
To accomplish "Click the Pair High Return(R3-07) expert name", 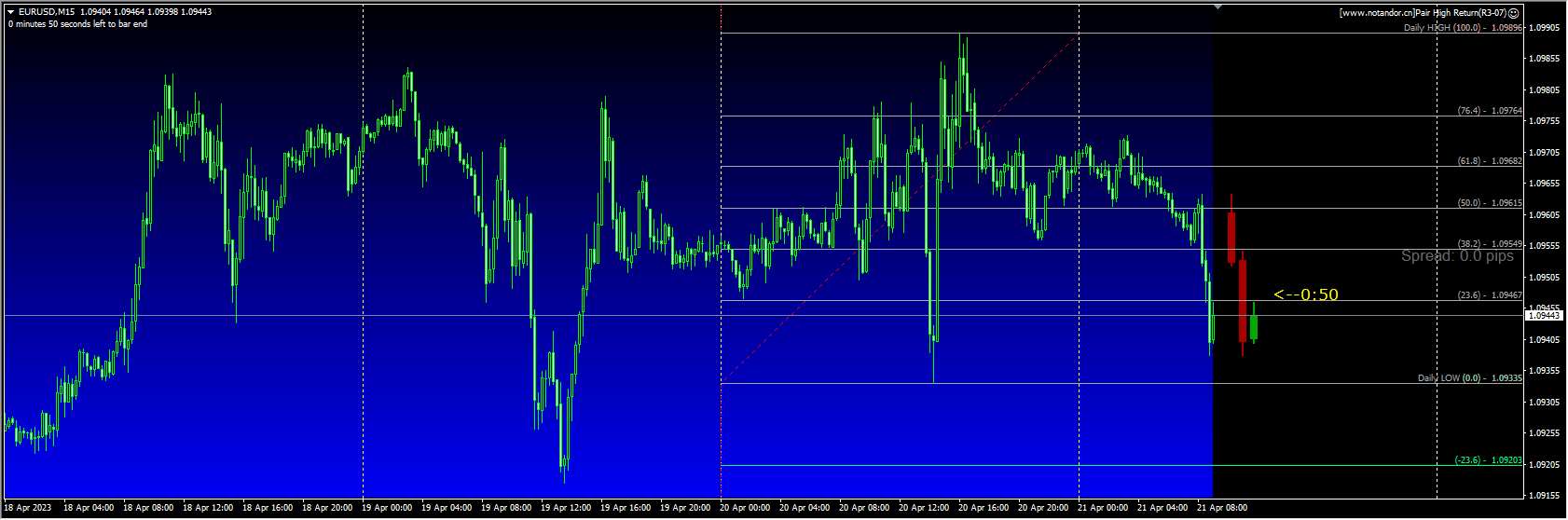I will [x=1459, y=13].
